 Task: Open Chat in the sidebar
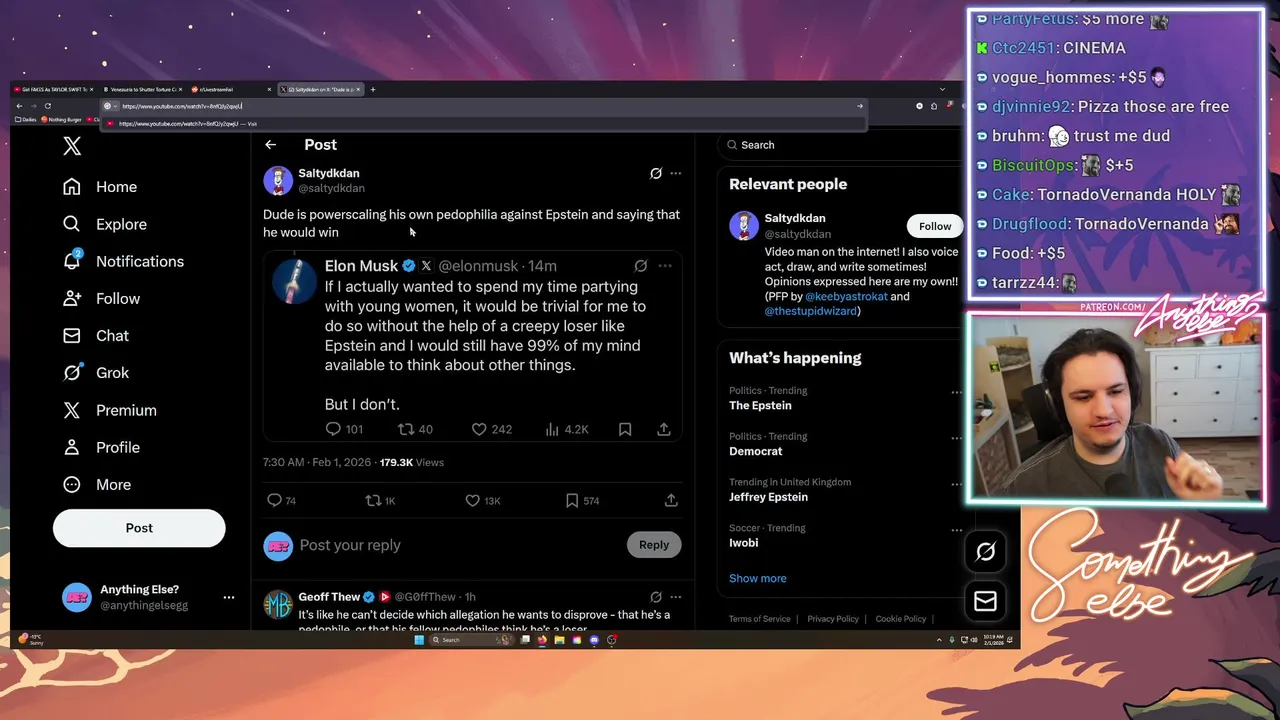click(x=95, y=335)
